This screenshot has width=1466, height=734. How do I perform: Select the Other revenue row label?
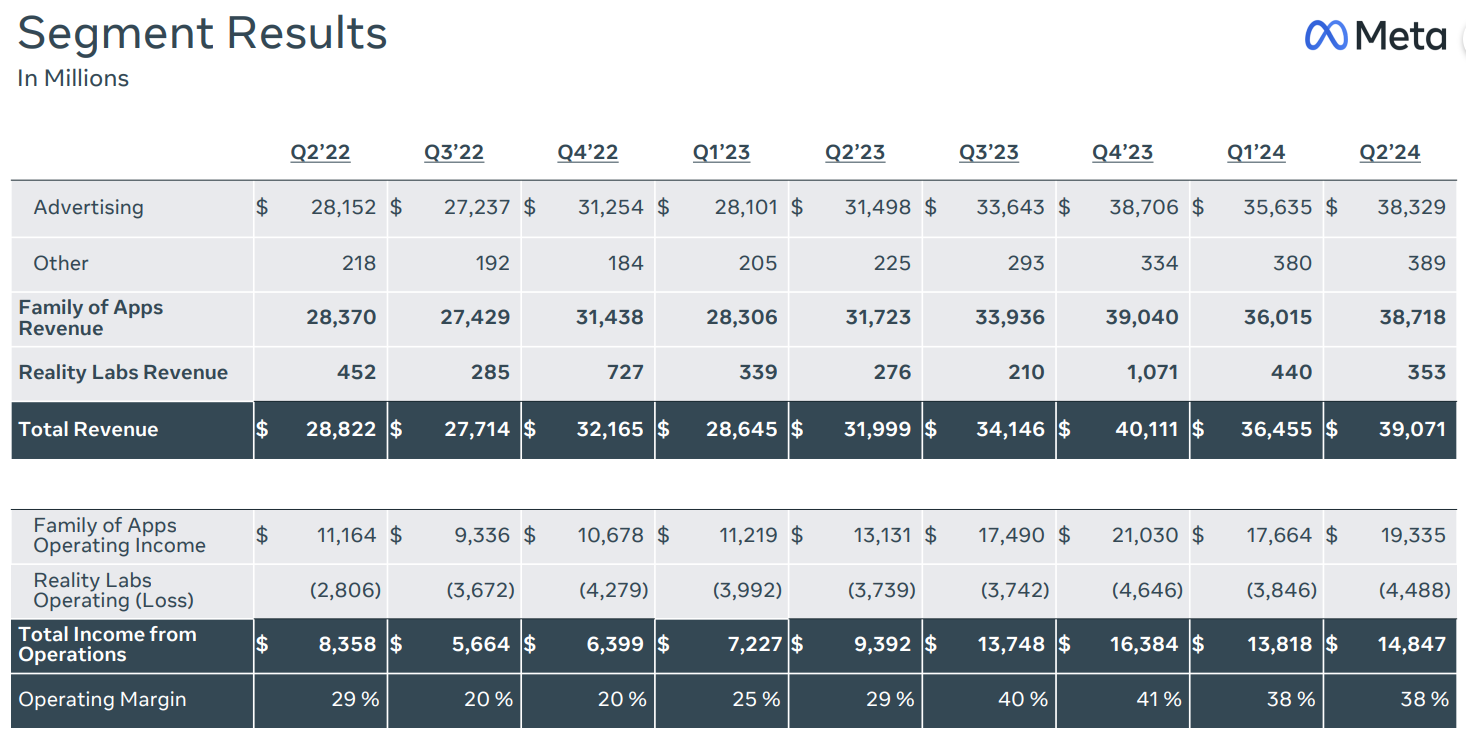61,264
